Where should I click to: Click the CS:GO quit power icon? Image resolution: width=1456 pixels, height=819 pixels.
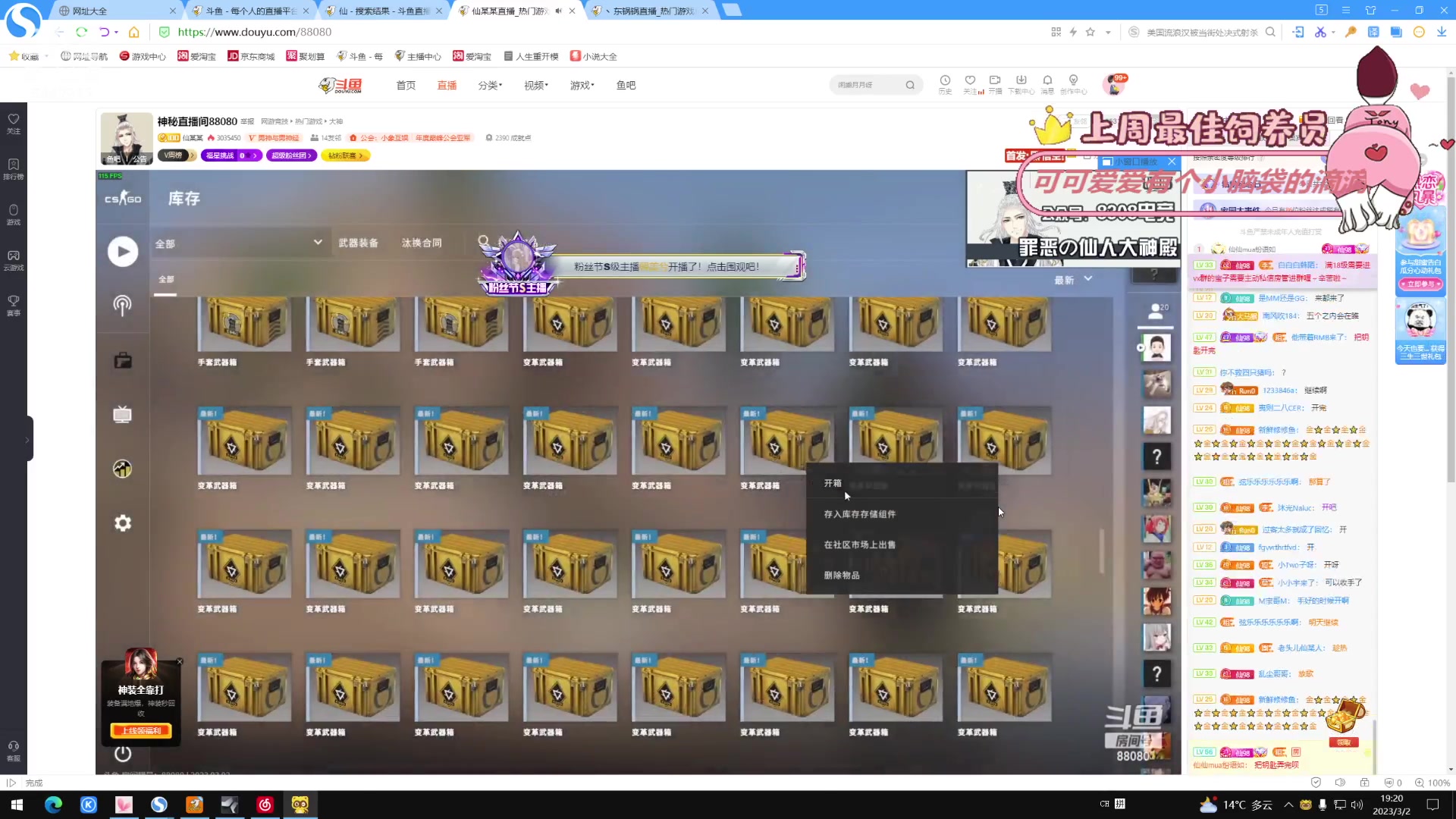(123, 754)
